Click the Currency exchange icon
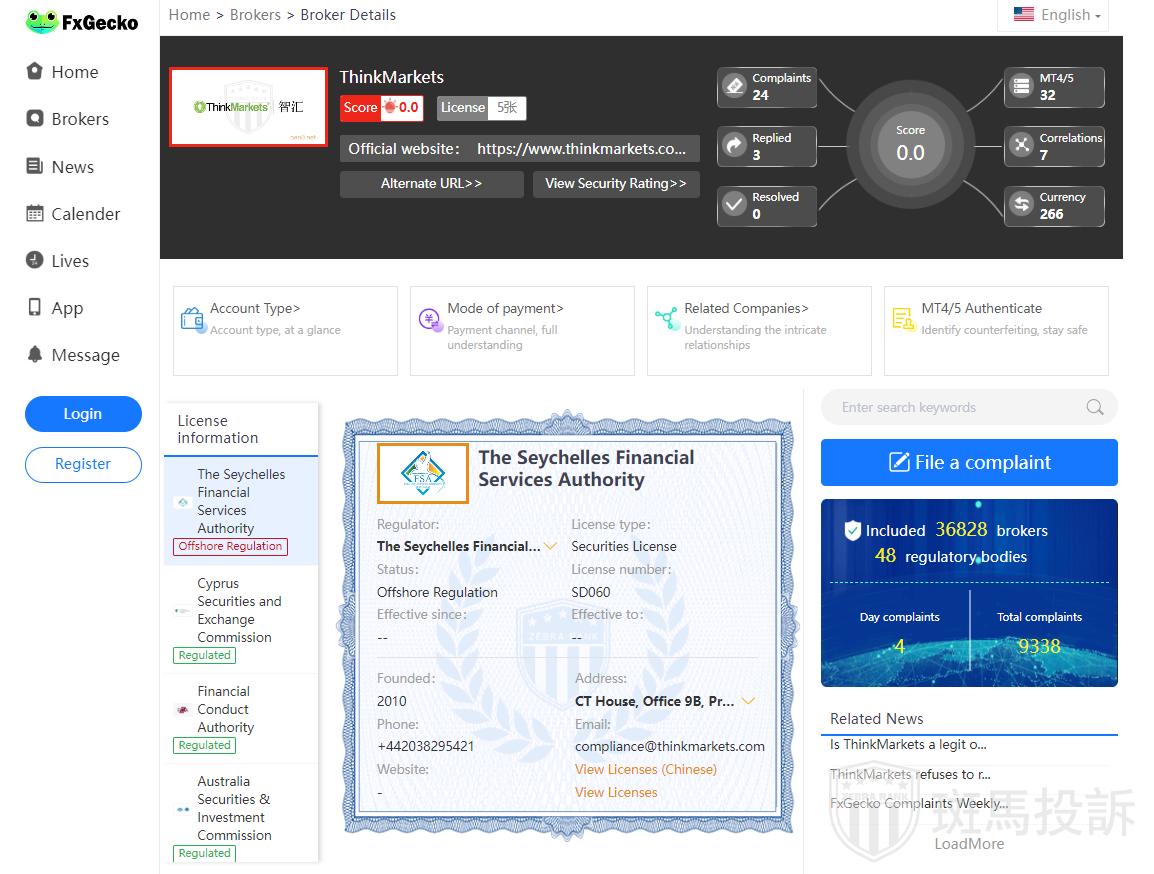Image resolution: width=1154 pixels, height=874 pixels. 1021,205
